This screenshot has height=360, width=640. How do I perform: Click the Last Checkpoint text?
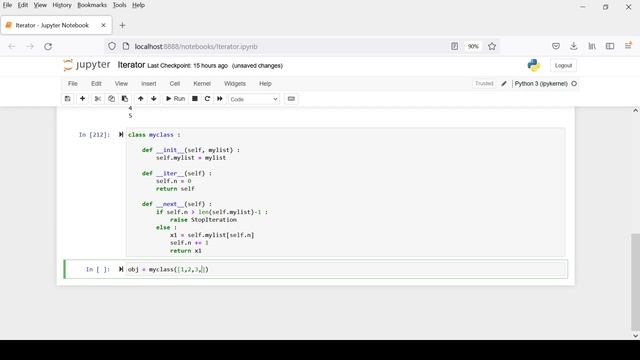point(187,66)
